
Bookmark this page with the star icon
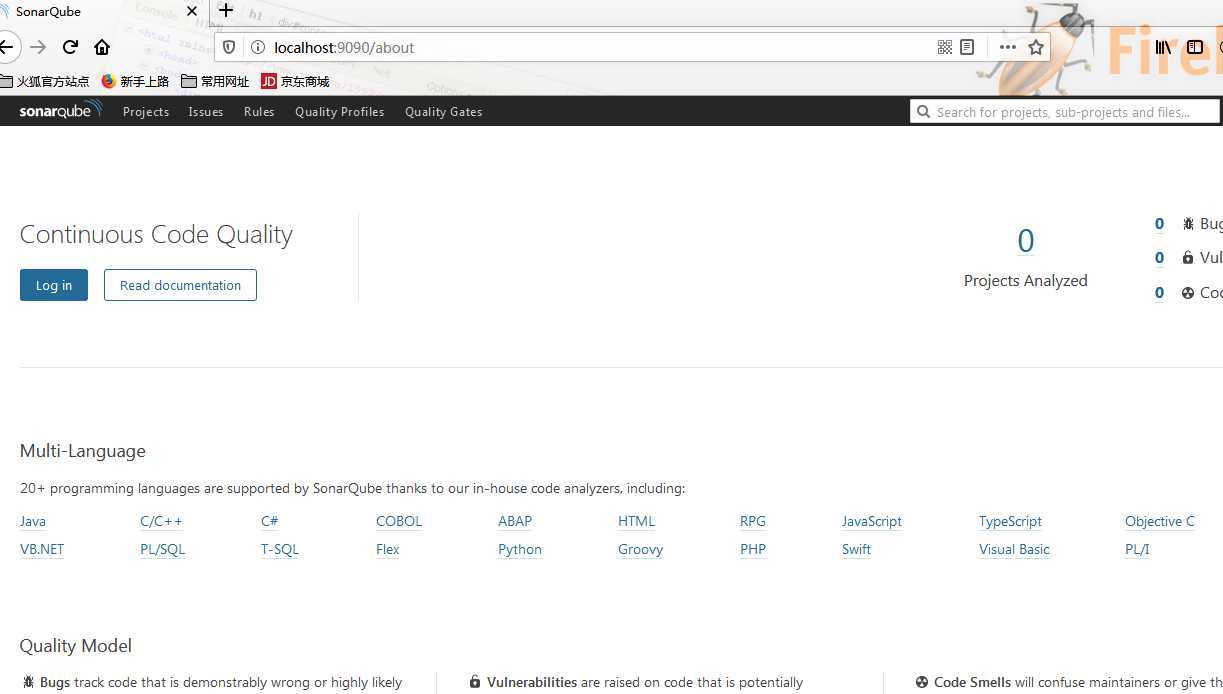(1036, 47)
